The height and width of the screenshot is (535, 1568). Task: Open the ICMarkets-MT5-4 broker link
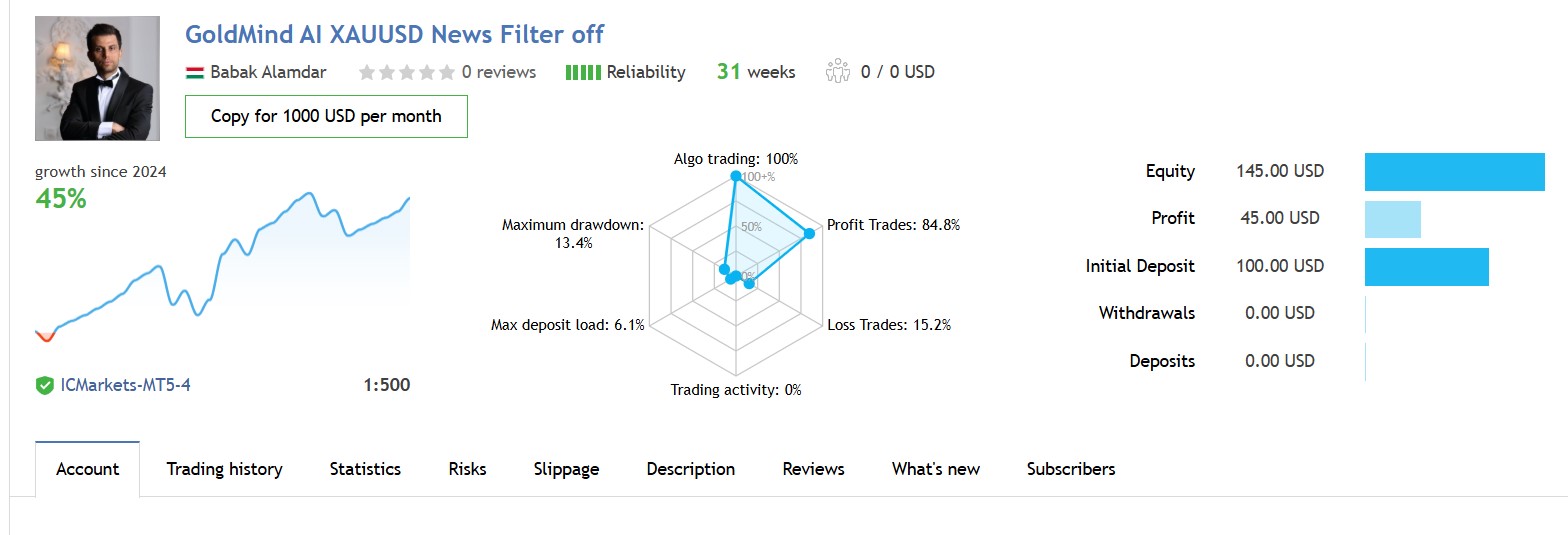(125, 385)
